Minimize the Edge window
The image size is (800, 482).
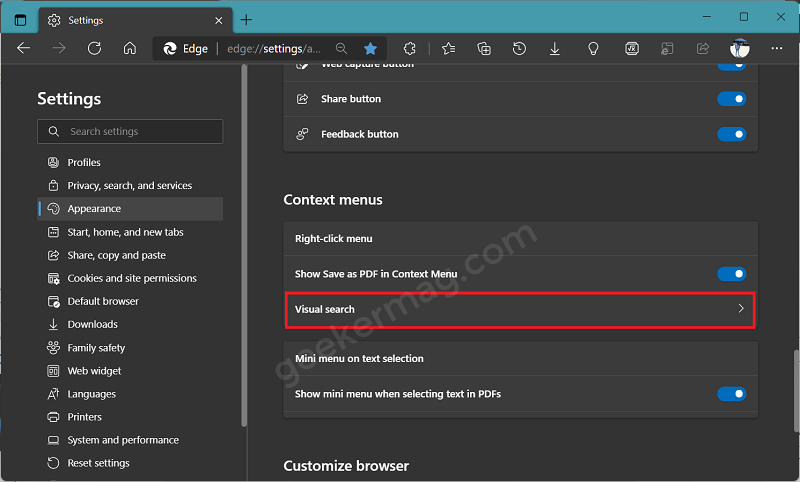tap(707, 17)
